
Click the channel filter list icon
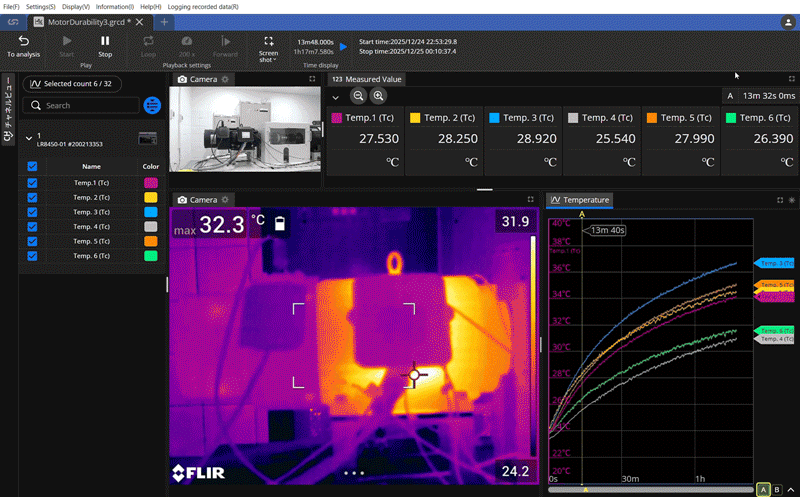tap(152, 105)
